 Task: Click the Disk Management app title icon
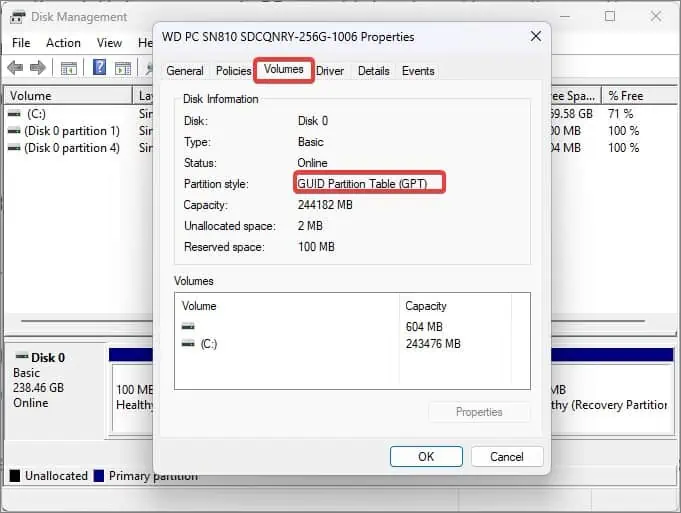(x=17, y=17)
